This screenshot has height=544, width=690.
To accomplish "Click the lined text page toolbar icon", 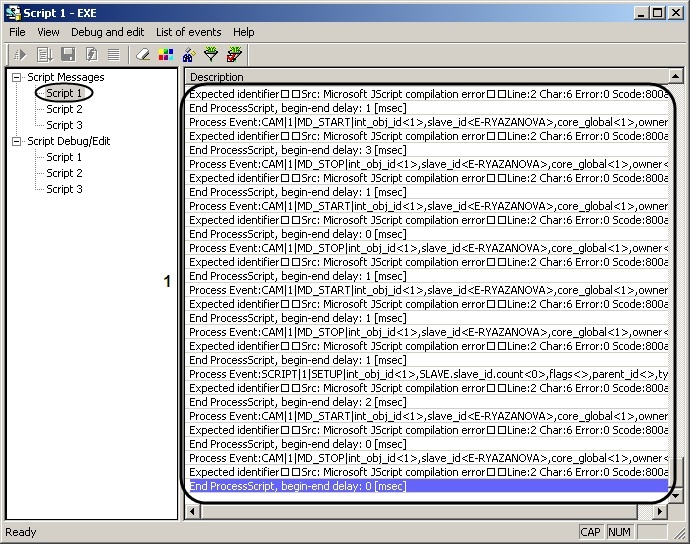I will pyautogui.click(x=114, y=54).
